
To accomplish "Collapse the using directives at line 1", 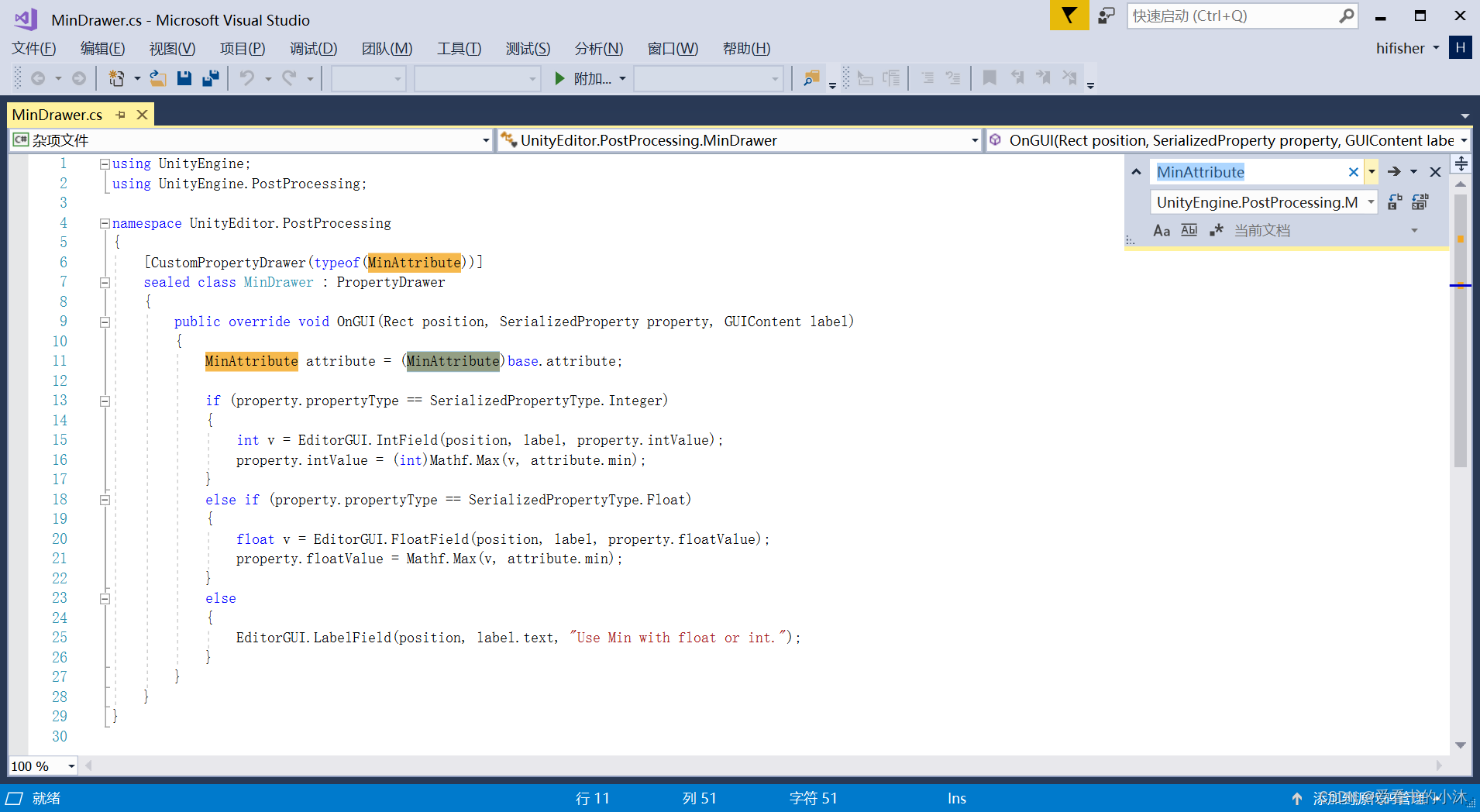I will 105,164.
